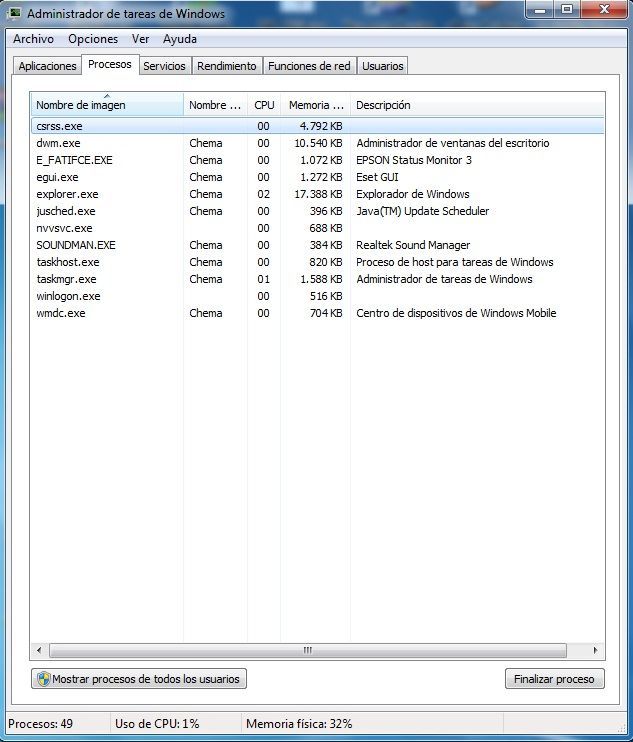633x742 pixels.
Task: Click Proceso de host para tareas description
Action: click(x=455, y=262)
